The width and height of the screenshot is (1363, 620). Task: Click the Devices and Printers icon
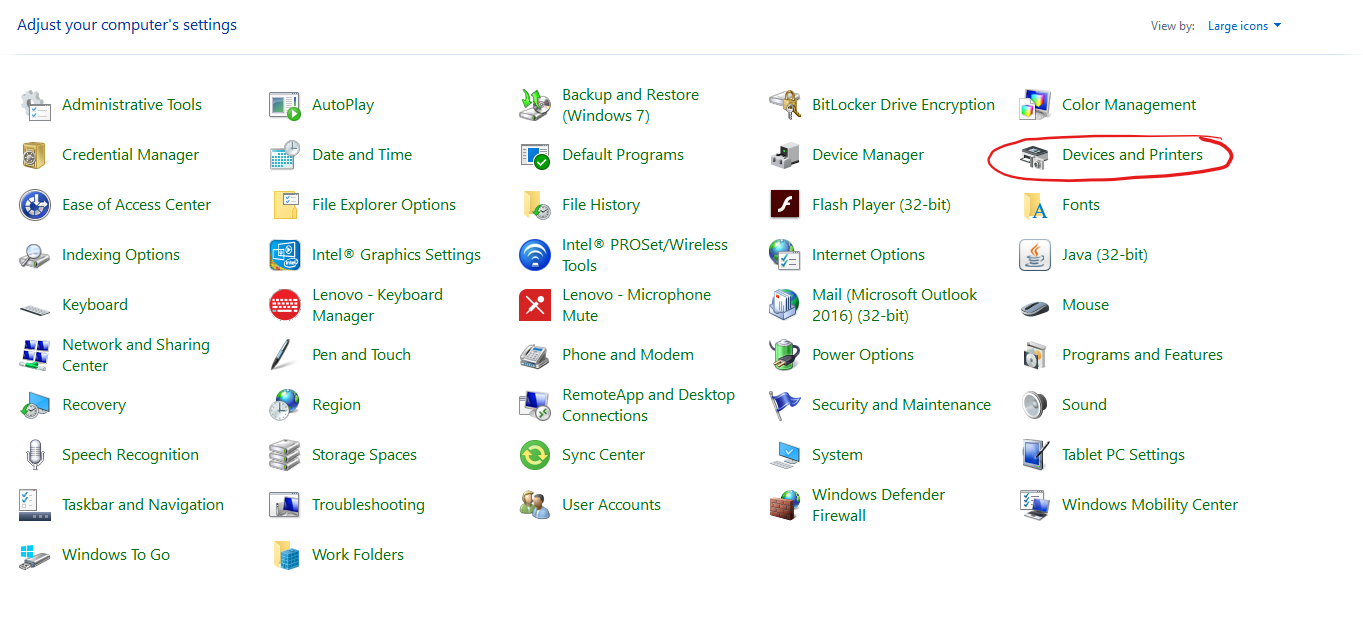[1035, 155]
